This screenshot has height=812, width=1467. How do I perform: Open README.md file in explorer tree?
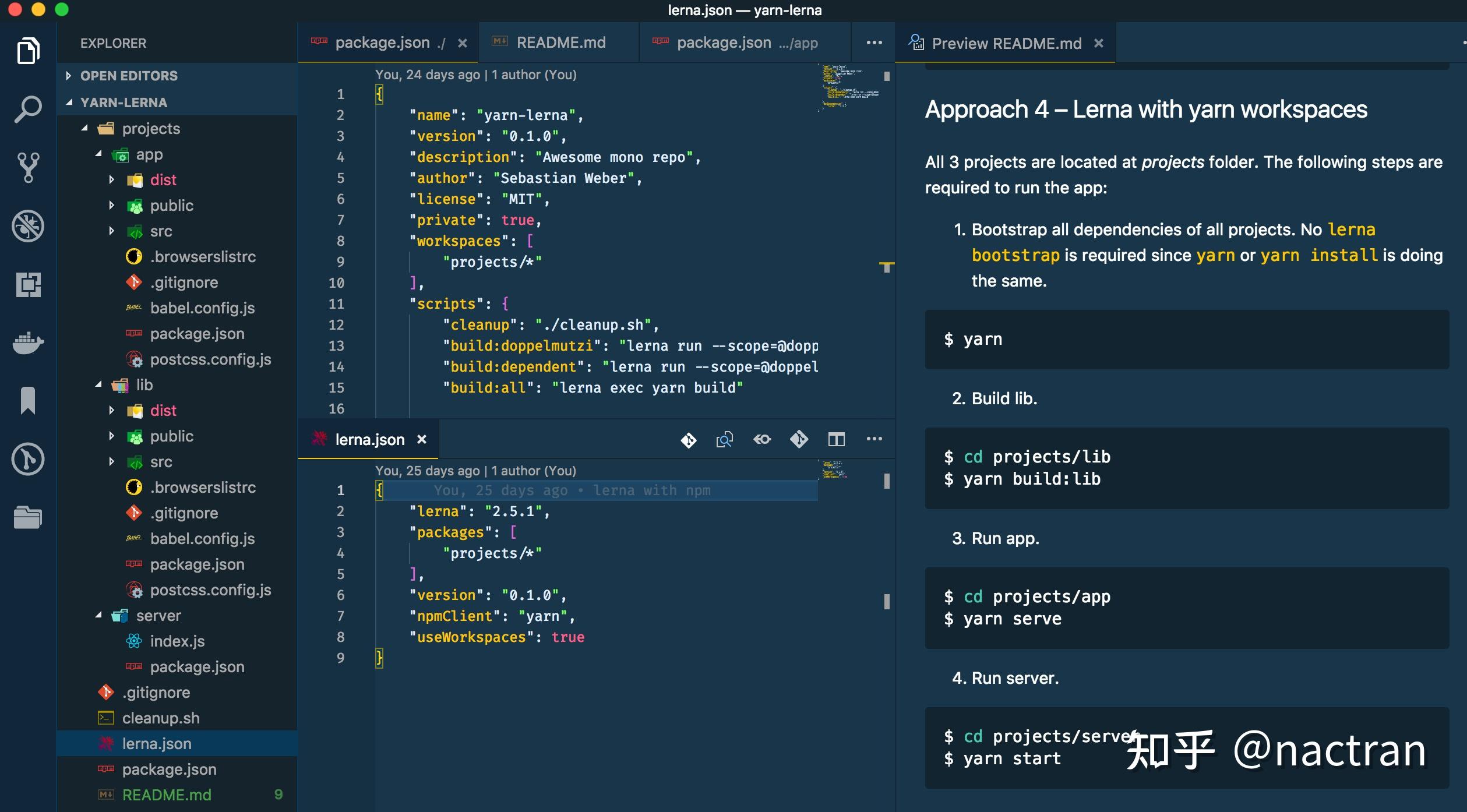[x=166, y=795]
